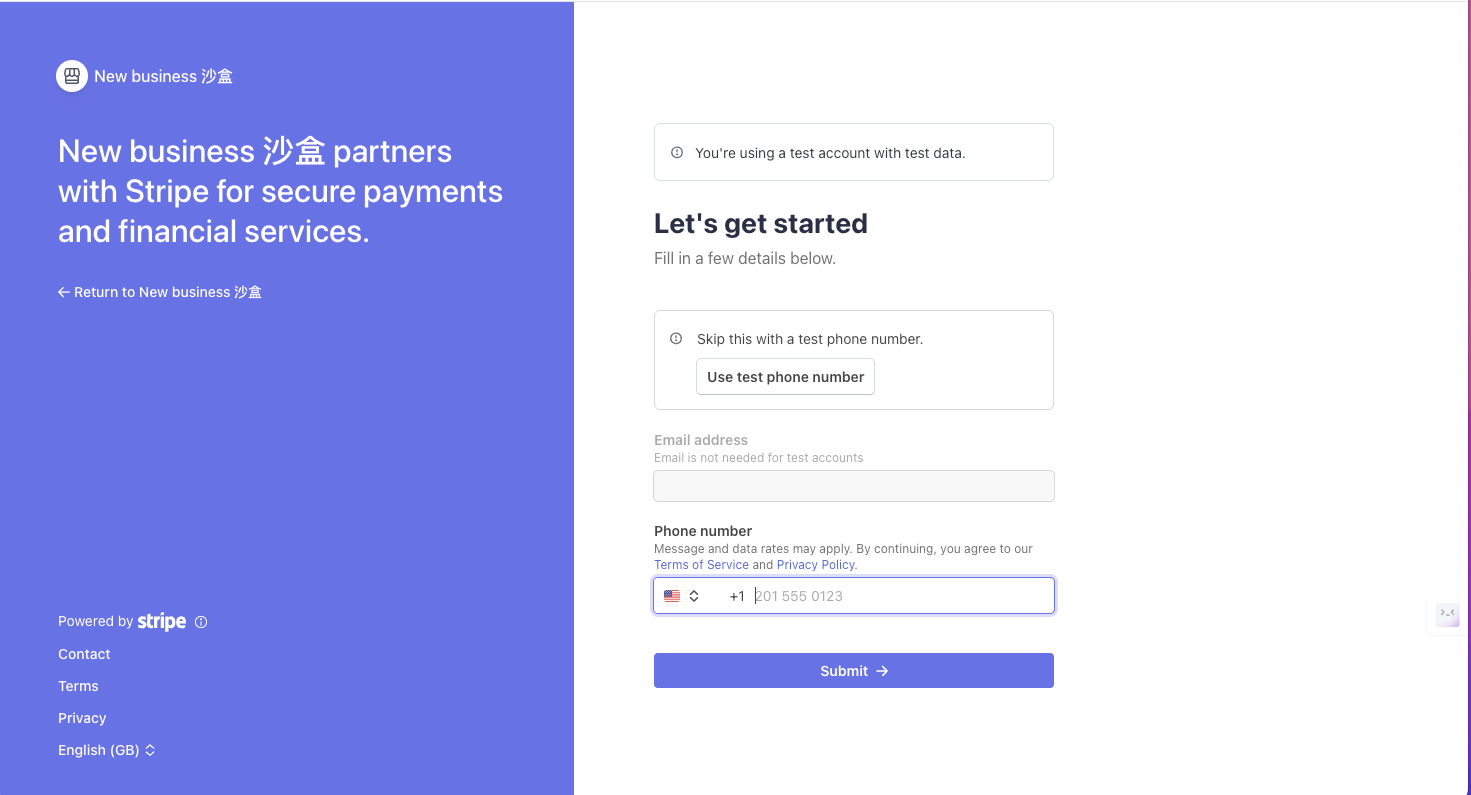Click the New business storefront logo icon

72,76
